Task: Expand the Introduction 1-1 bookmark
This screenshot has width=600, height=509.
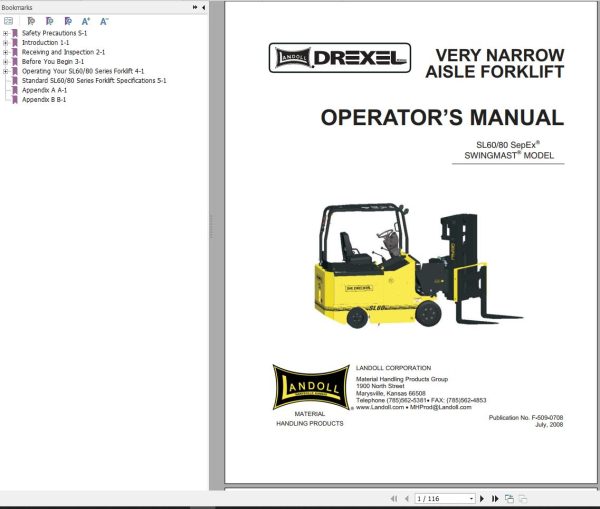Action: [5, 43]
